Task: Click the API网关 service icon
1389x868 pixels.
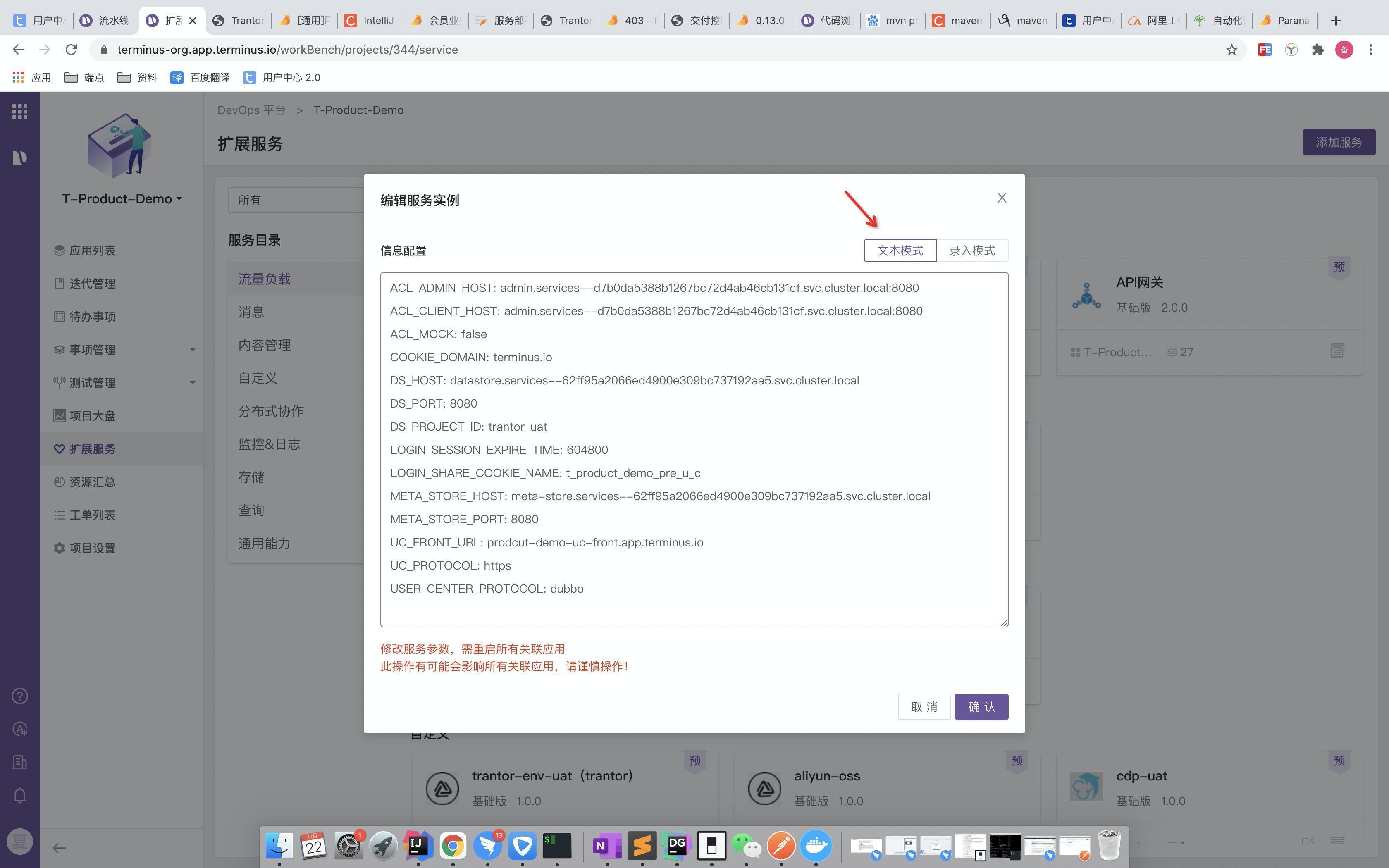Action: (x=1086, y=295)
